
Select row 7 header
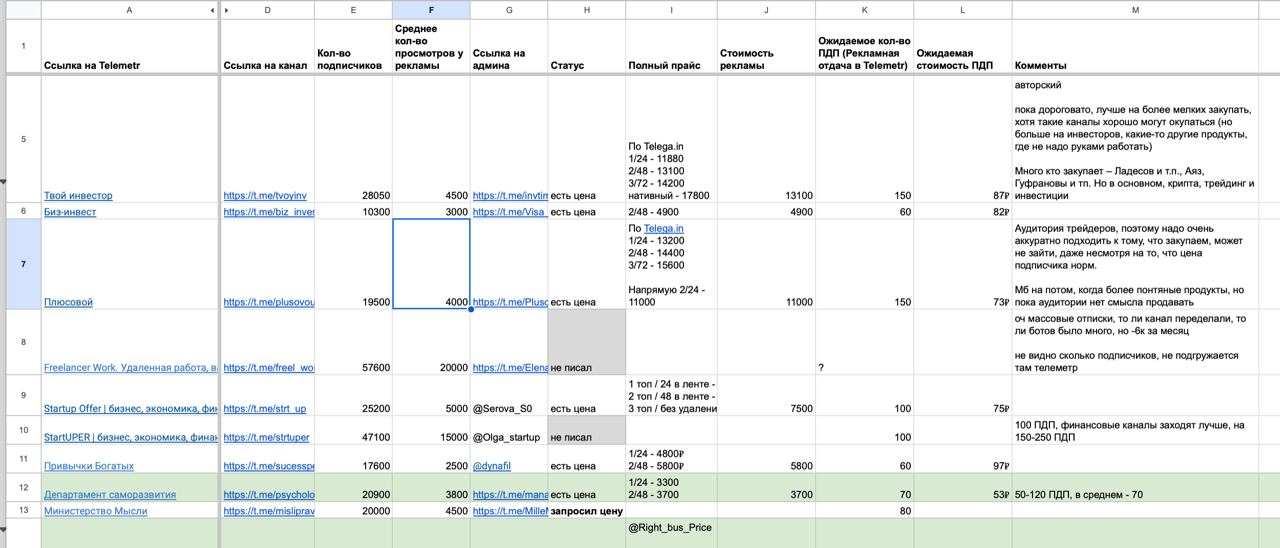(23, 264)
